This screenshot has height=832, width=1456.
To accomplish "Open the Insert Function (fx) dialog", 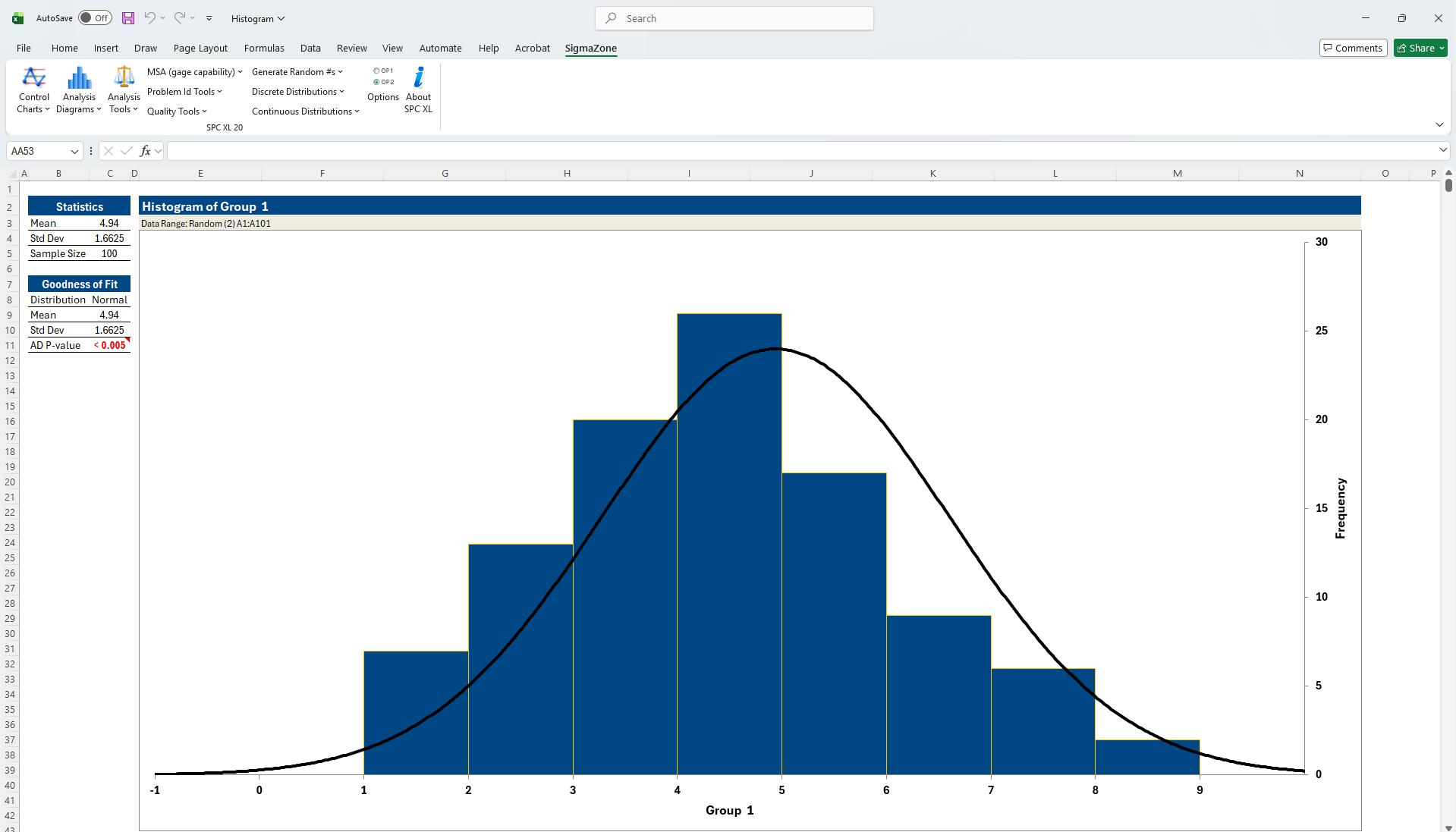I will point(145,151).
